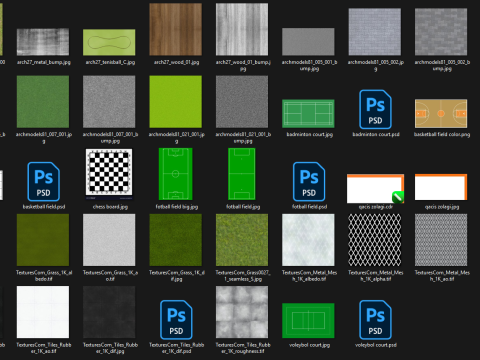Select the archmodels81_007_001.jpg green texture
This screenshot has height=360, width=480.
click(43, 102)
